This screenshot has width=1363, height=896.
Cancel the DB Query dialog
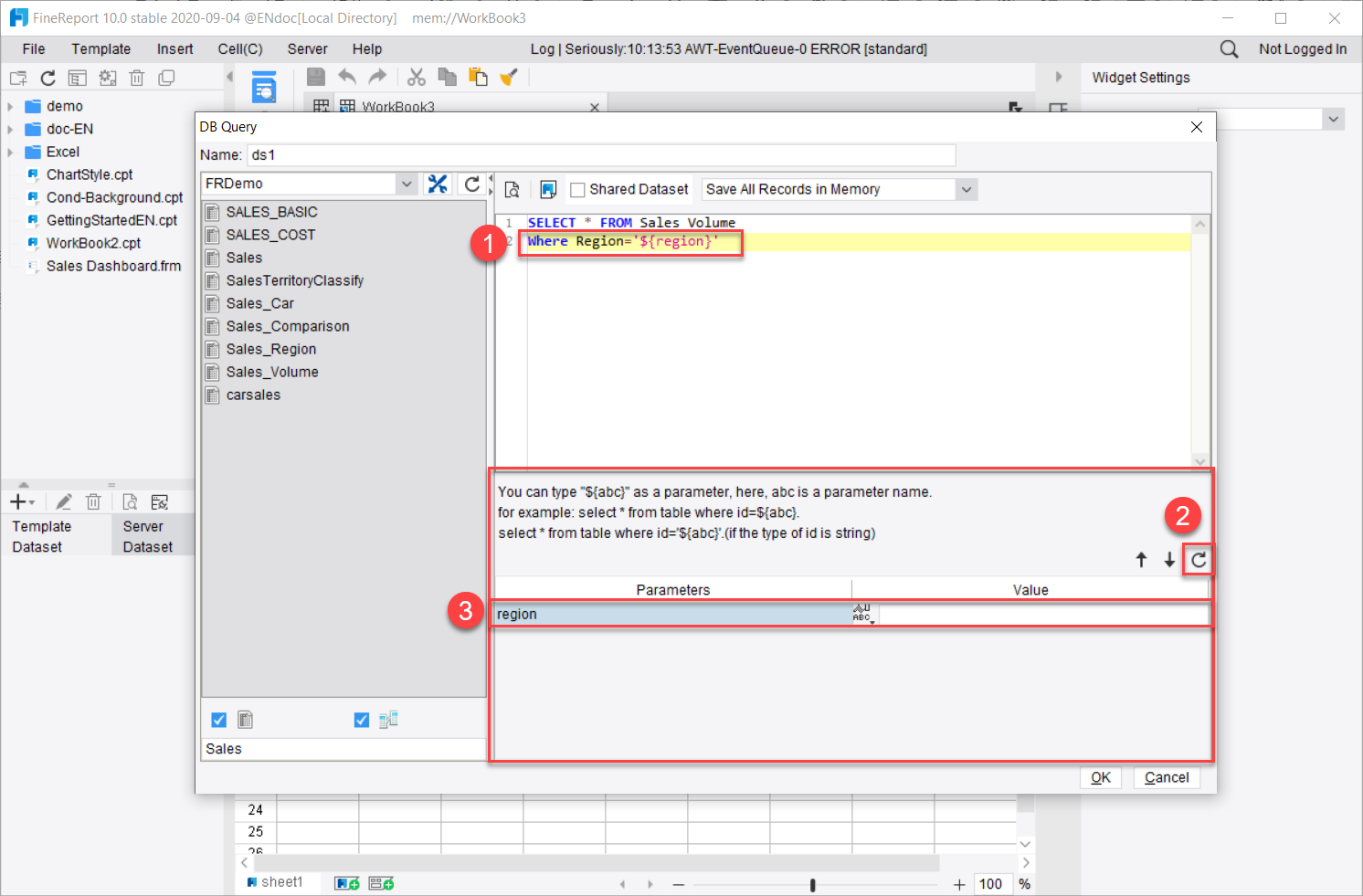(1167, 777)
